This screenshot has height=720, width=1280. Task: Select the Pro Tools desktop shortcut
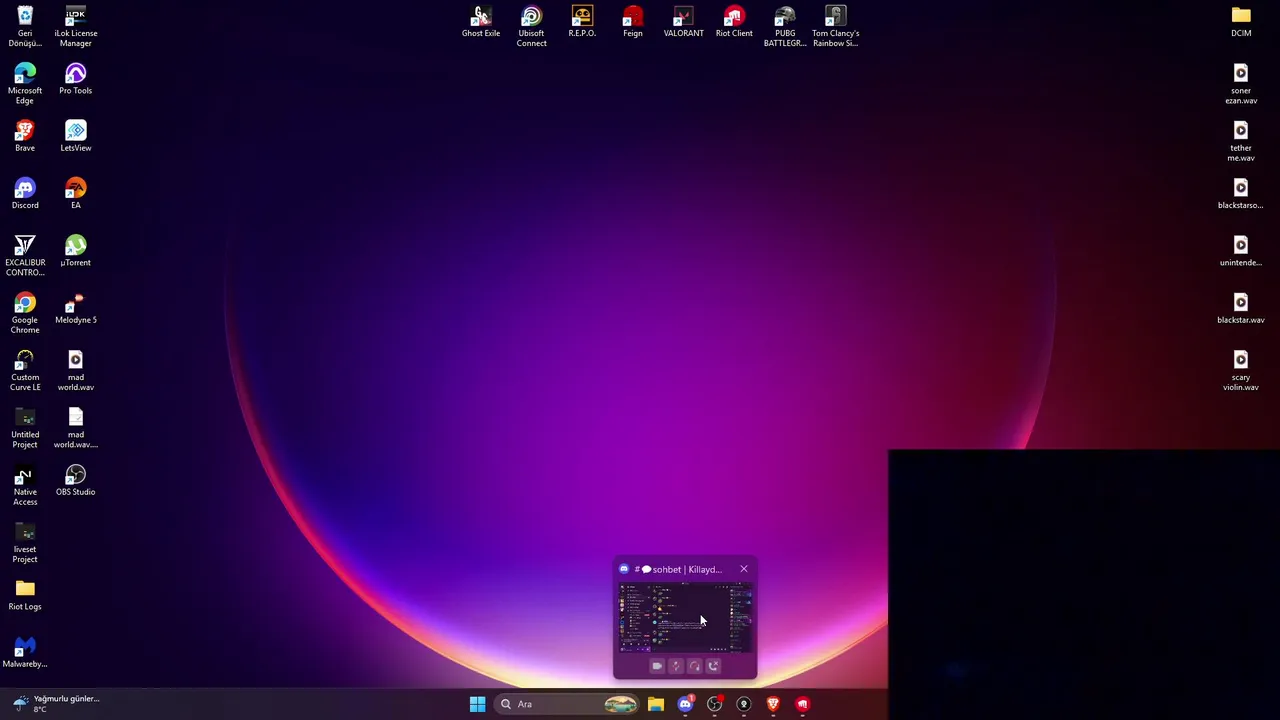pyautogui.click(x=75, y=79)
